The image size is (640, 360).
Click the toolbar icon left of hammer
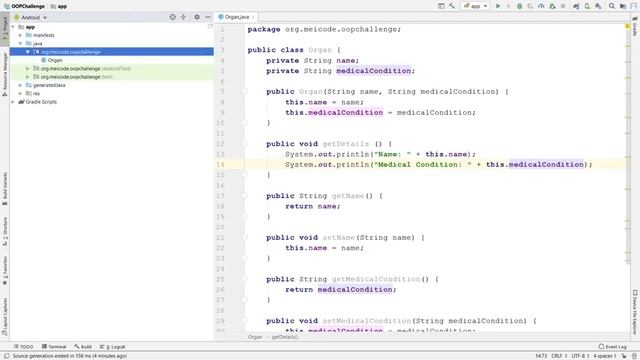(441, 6)
